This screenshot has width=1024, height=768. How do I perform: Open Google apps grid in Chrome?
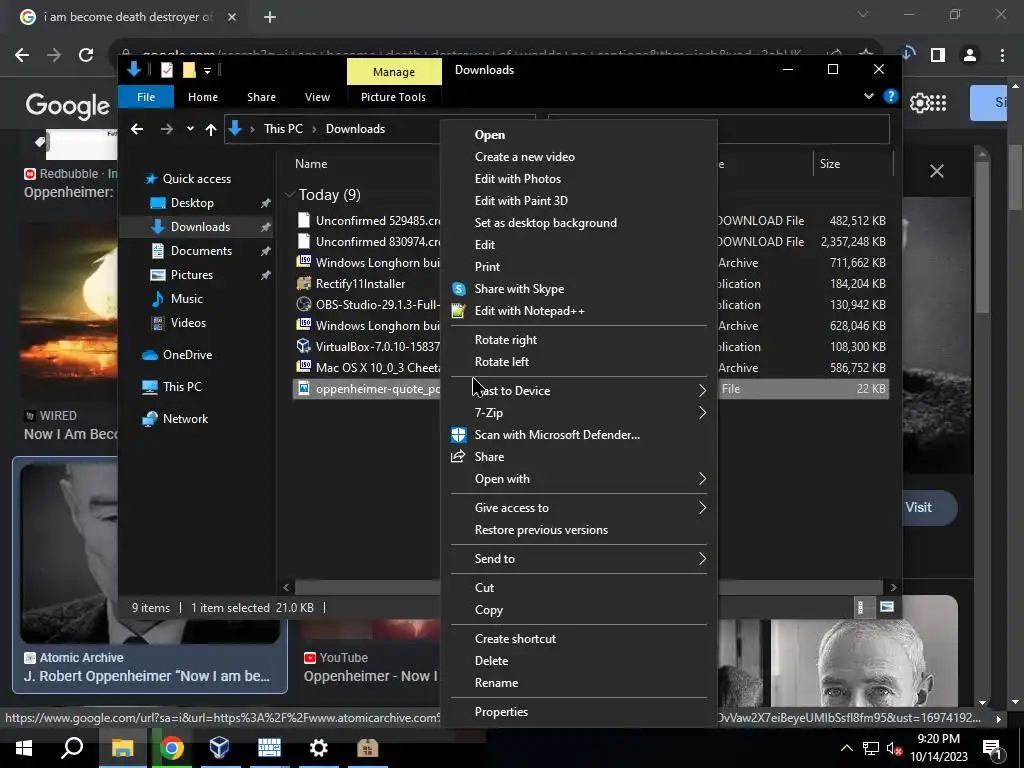click(x=938, y=103)
